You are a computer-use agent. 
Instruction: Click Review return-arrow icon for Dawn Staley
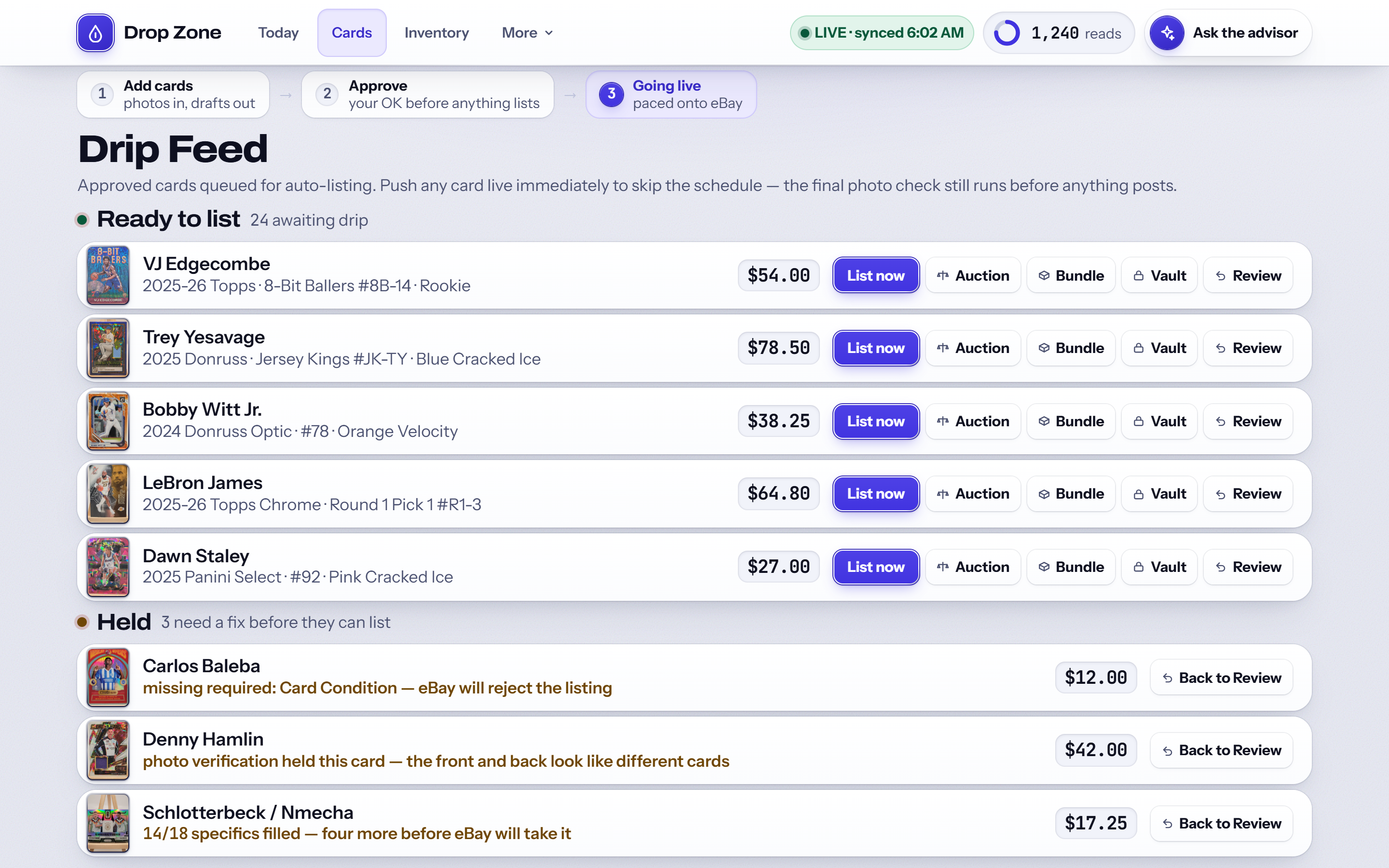[1221, 567]
